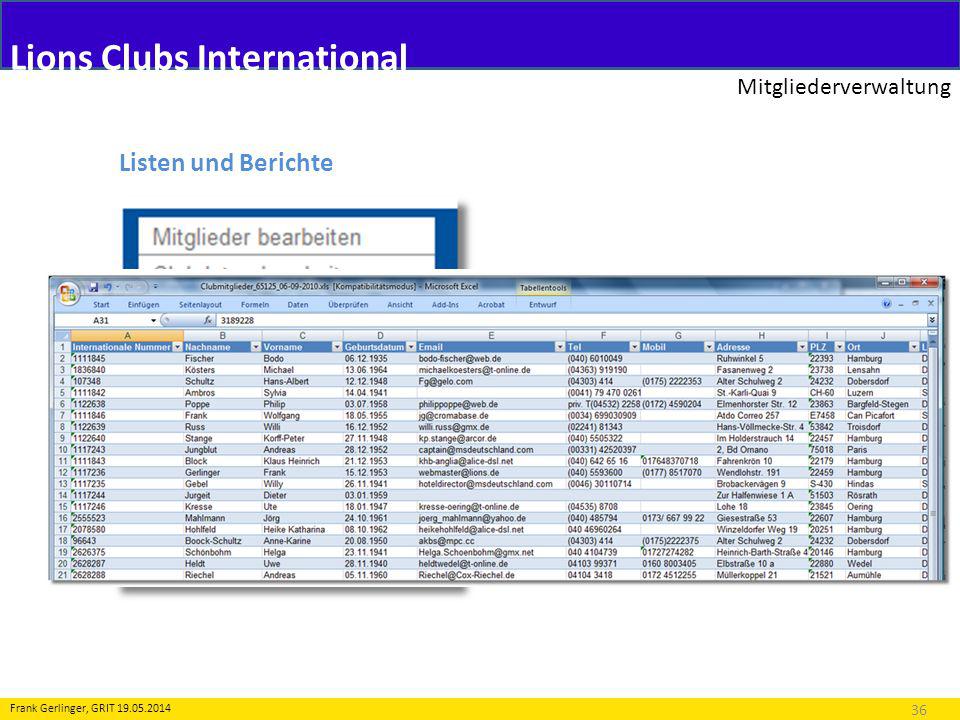Click the Name Box showing A31

coord(102,320)
